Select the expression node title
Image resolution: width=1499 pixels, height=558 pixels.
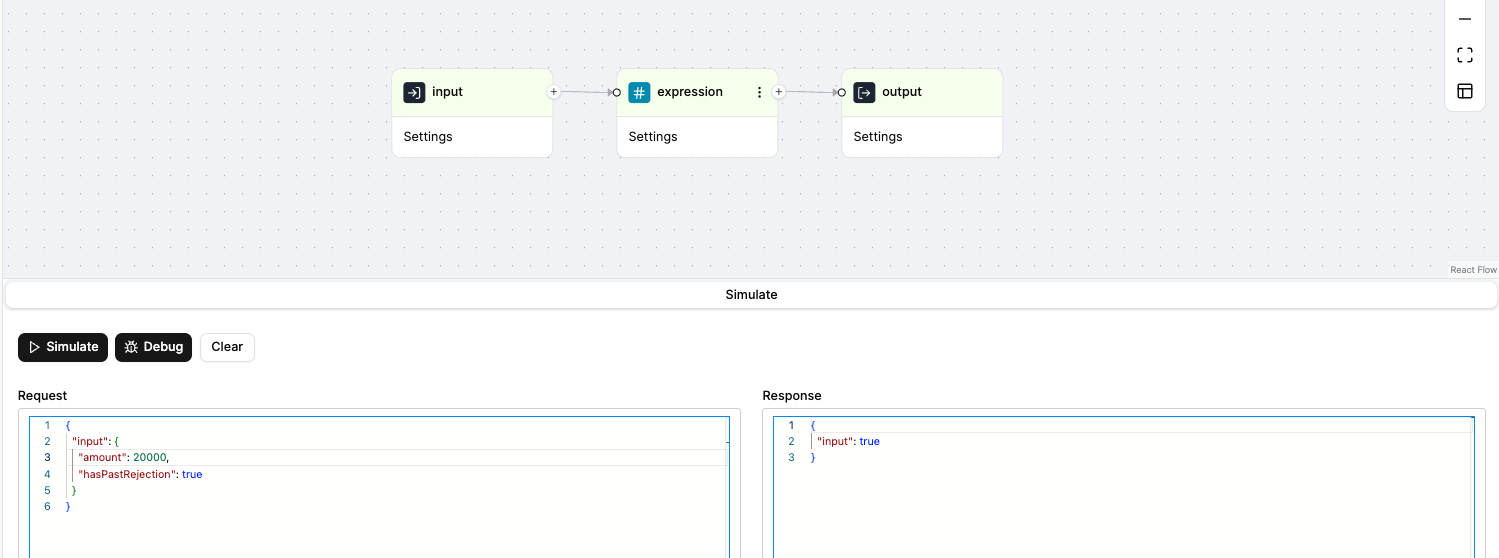coord(690,92)
